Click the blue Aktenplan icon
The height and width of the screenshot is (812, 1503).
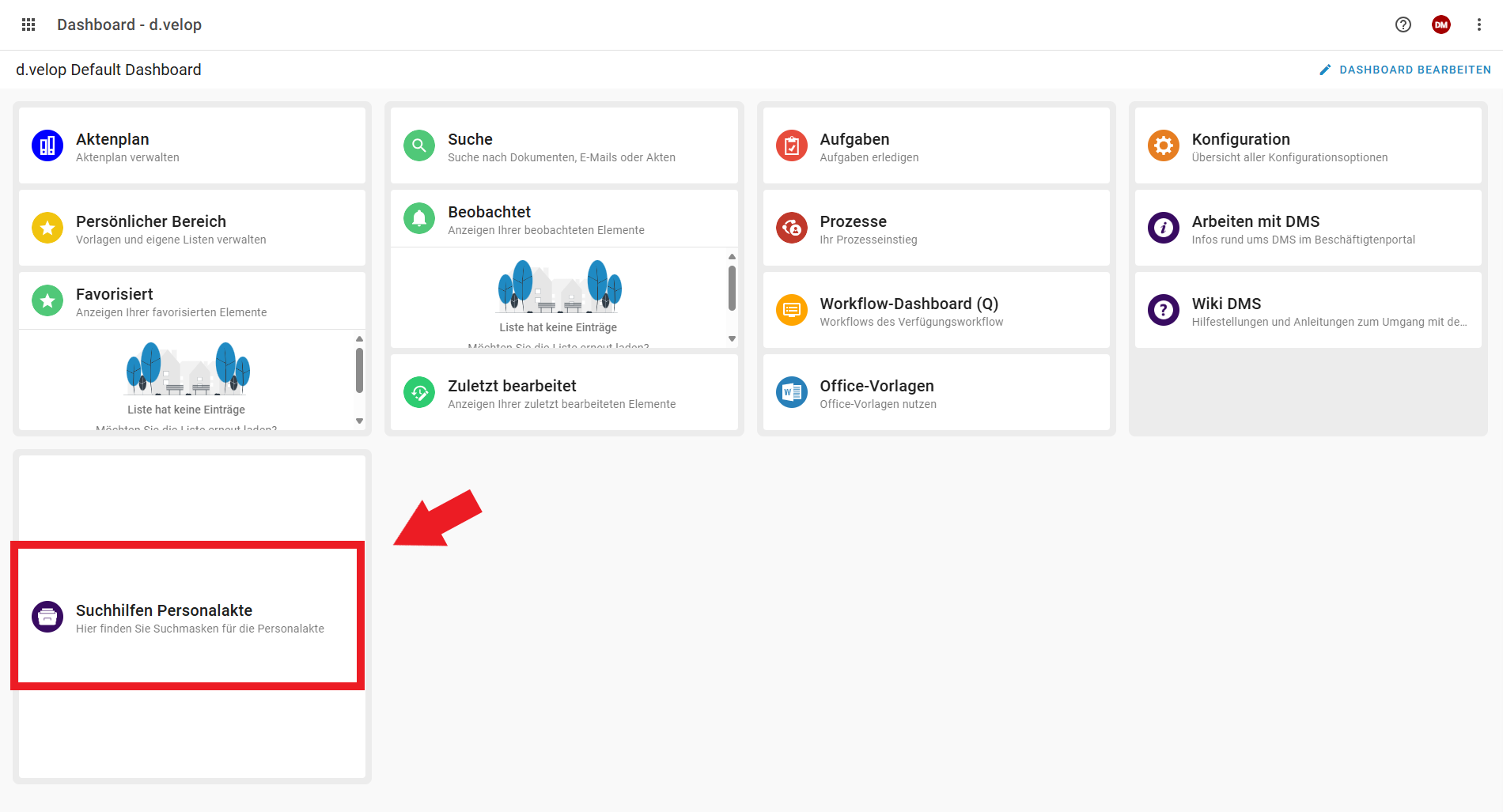tap(47, 145)
